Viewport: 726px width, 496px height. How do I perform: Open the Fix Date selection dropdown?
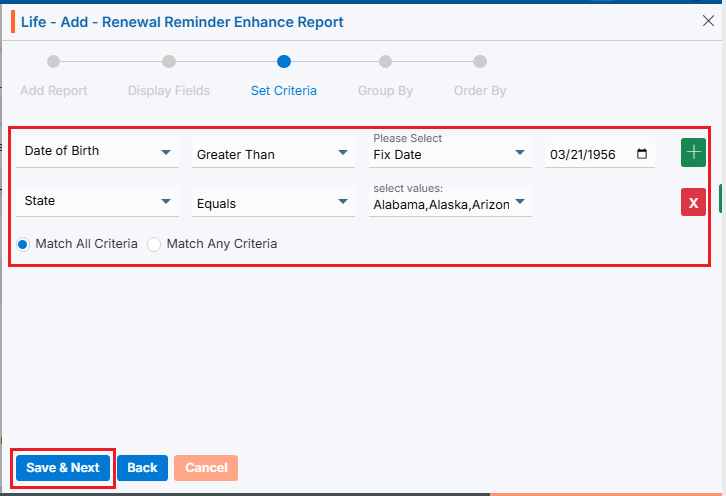[449, 154]
